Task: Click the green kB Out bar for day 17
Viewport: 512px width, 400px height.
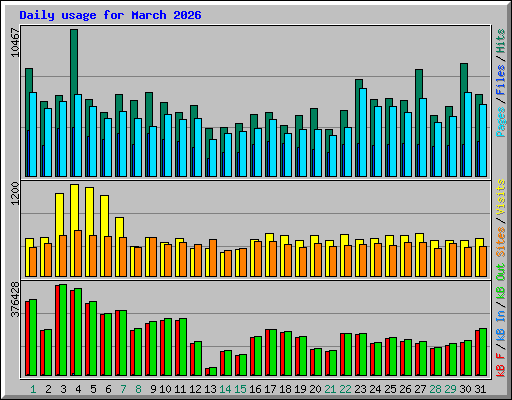Action: [x=273, y=352]
